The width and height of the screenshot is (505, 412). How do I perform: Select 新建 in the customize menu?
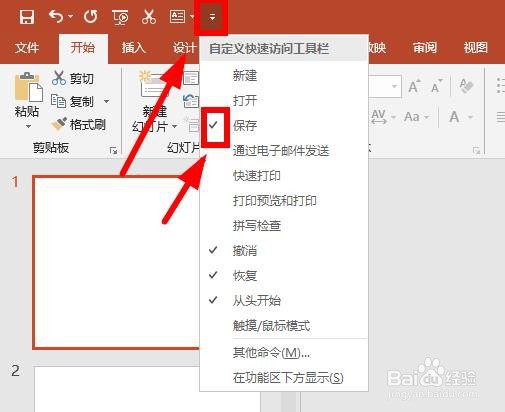coord(284,75)
